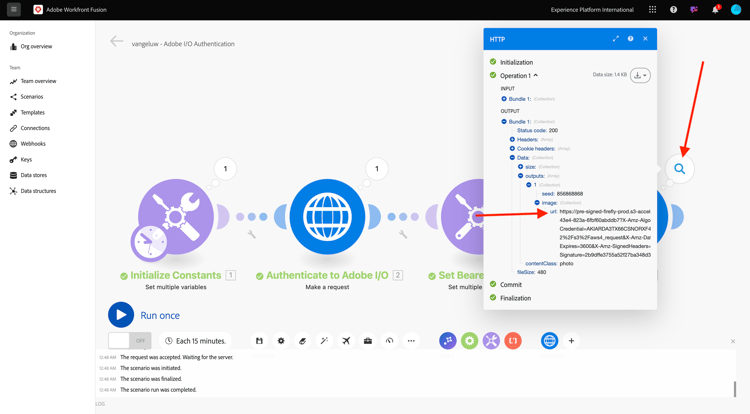Open the blue flow control tools icon
Image resolution: width=750 pixels, height=414 pixels.
tap(448, 341)
